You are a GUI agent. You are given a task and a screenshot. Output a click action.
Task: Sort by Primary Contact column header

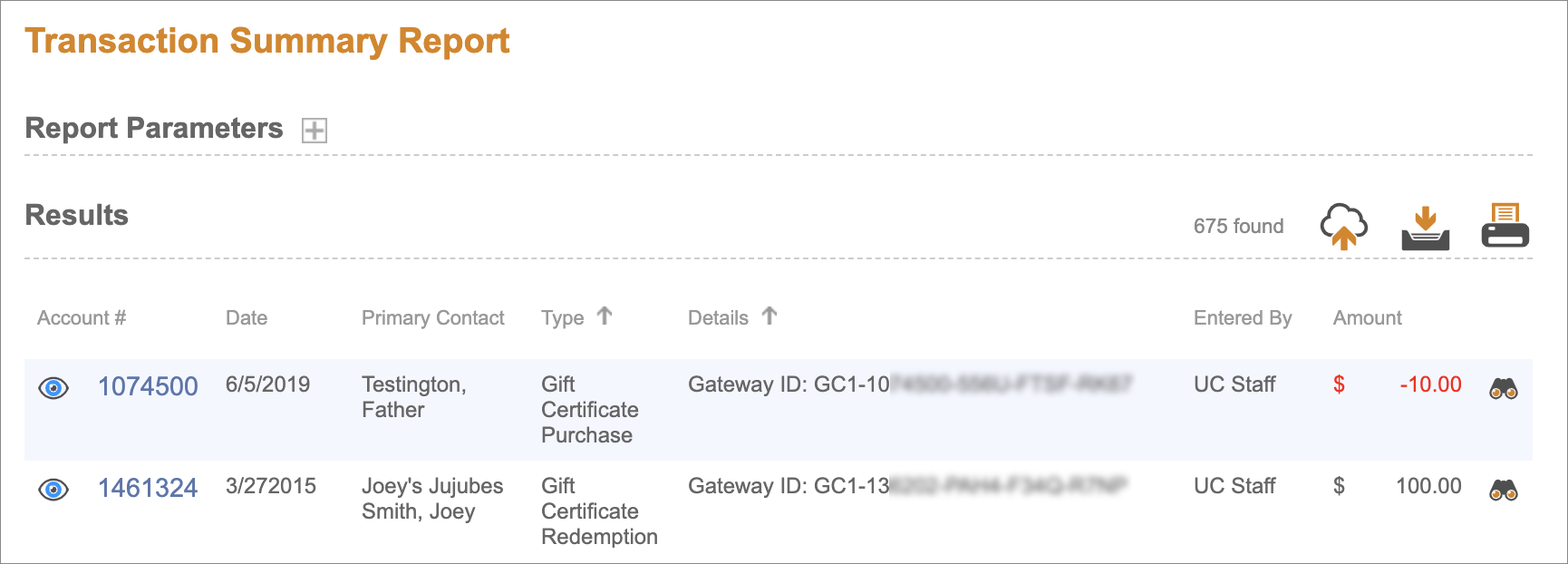(432, 318)
